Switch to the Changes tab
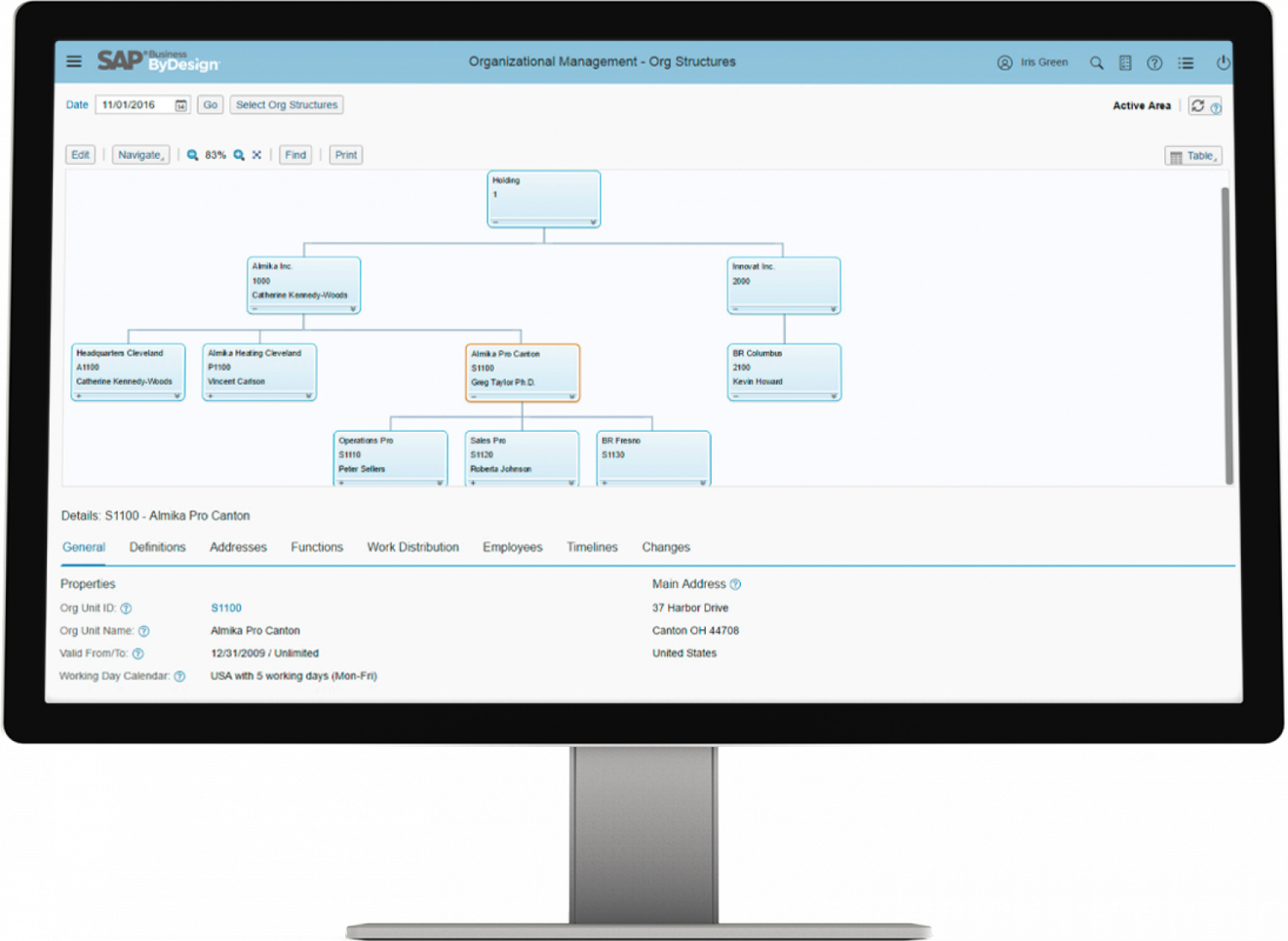Image resolution: width=1288 pixels, height=941 pixels. (666, 547)
